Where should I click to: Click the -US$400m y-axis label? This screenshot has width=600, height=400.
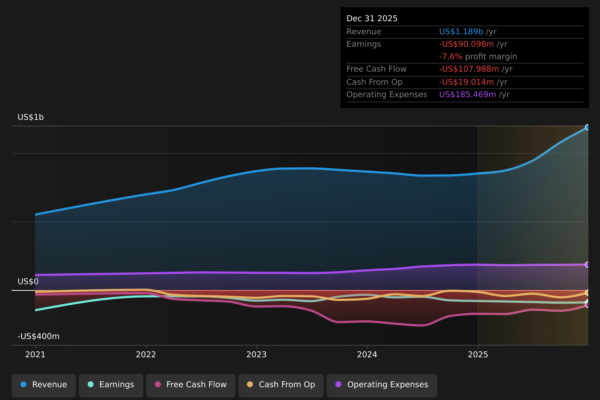38,337
